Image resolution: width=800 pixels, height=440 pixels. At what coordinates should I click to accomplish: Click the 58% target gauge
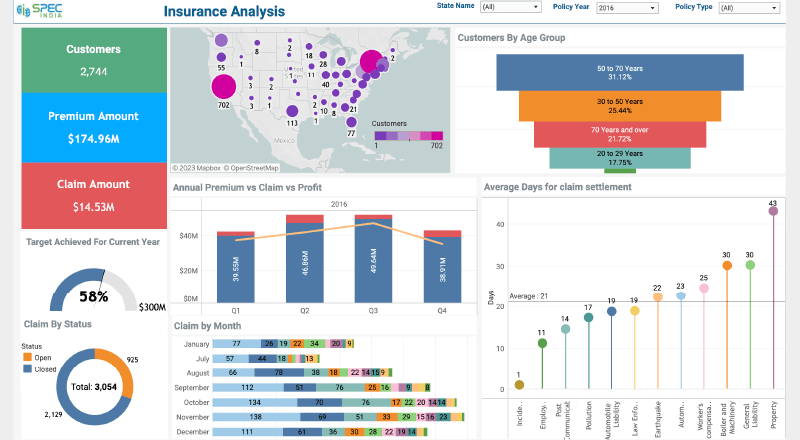point(93,289)
